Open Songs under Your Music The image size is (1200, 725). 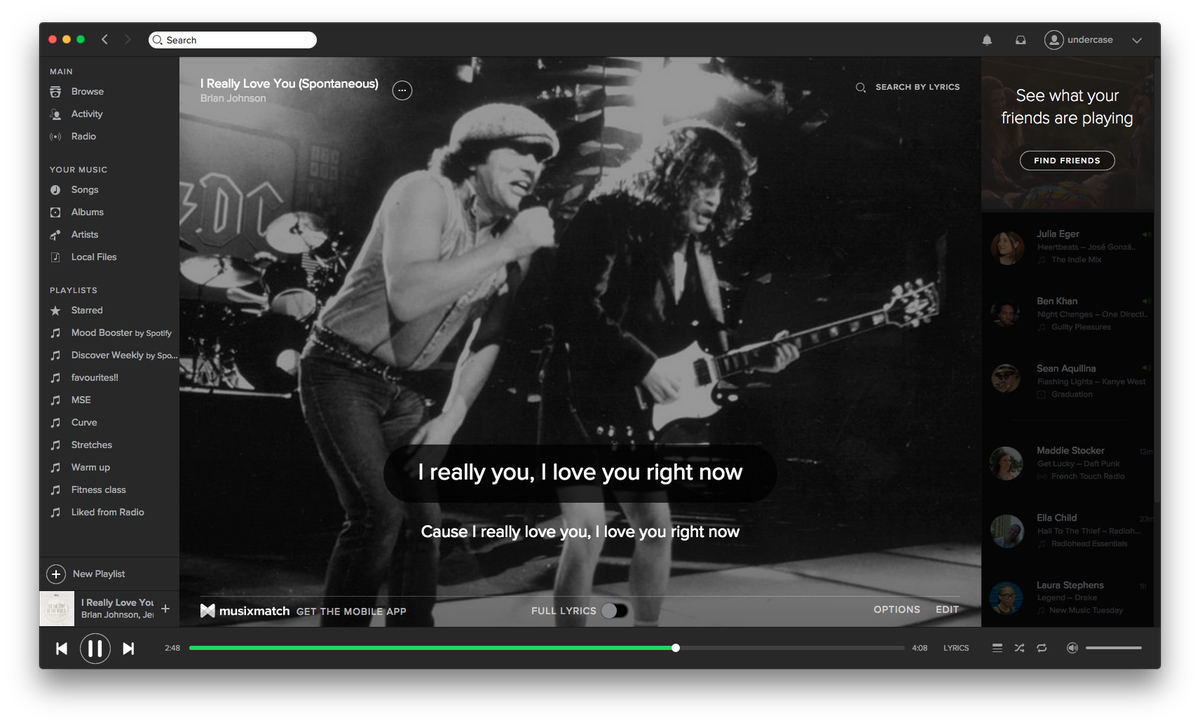[85, 190]
